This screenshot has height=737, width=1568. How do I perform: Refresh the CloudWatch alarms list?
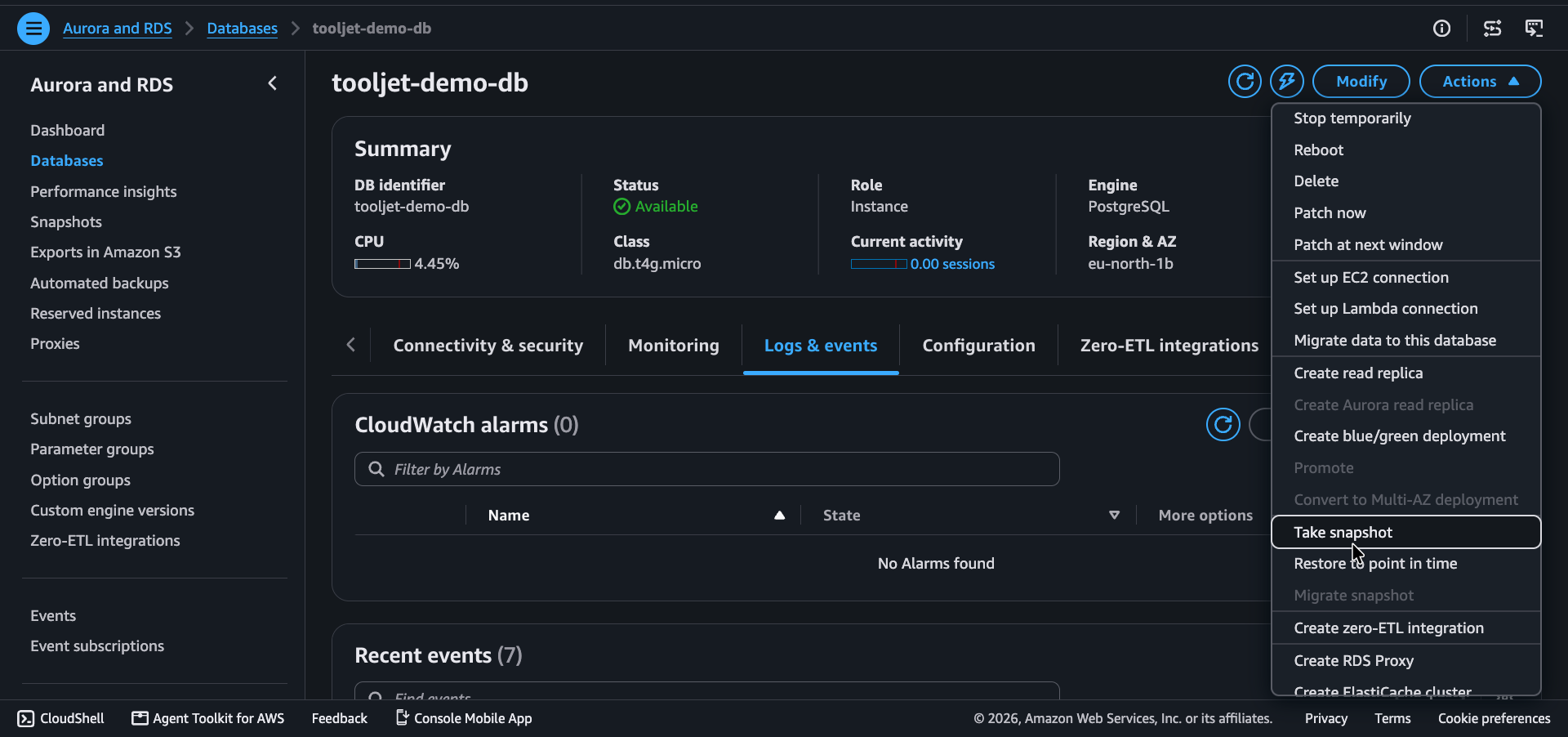[1223, 424]
